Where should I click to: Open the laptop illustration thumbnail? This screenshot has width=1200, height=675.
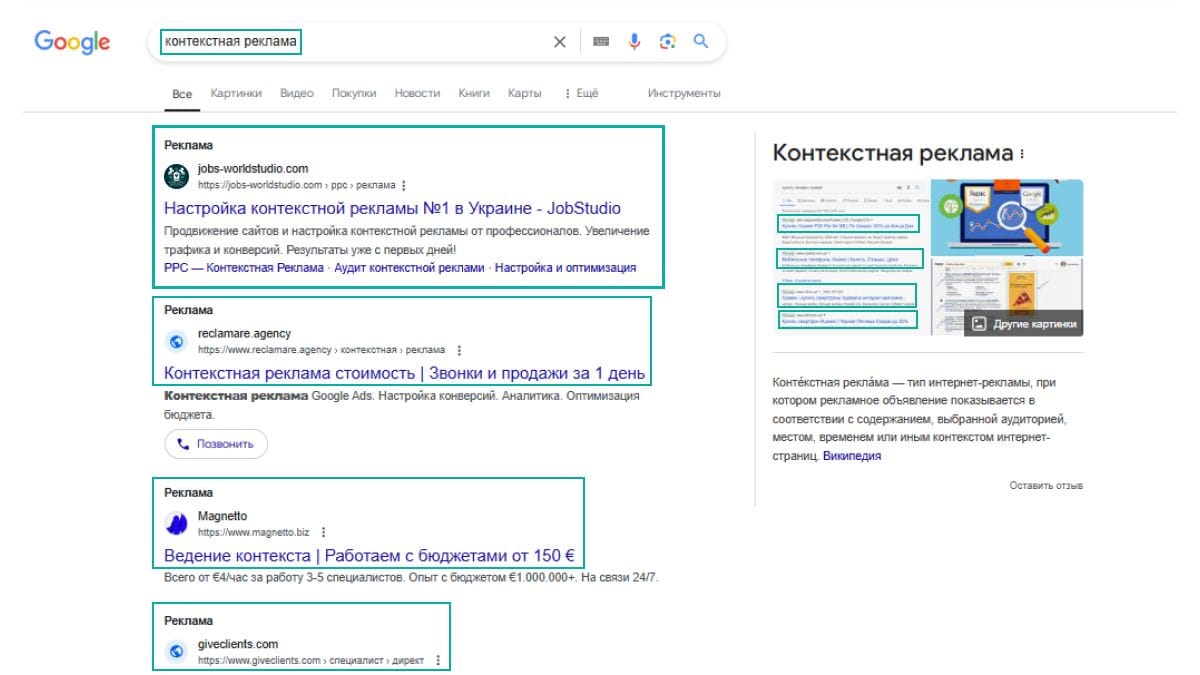click(x=1007, y=217)
